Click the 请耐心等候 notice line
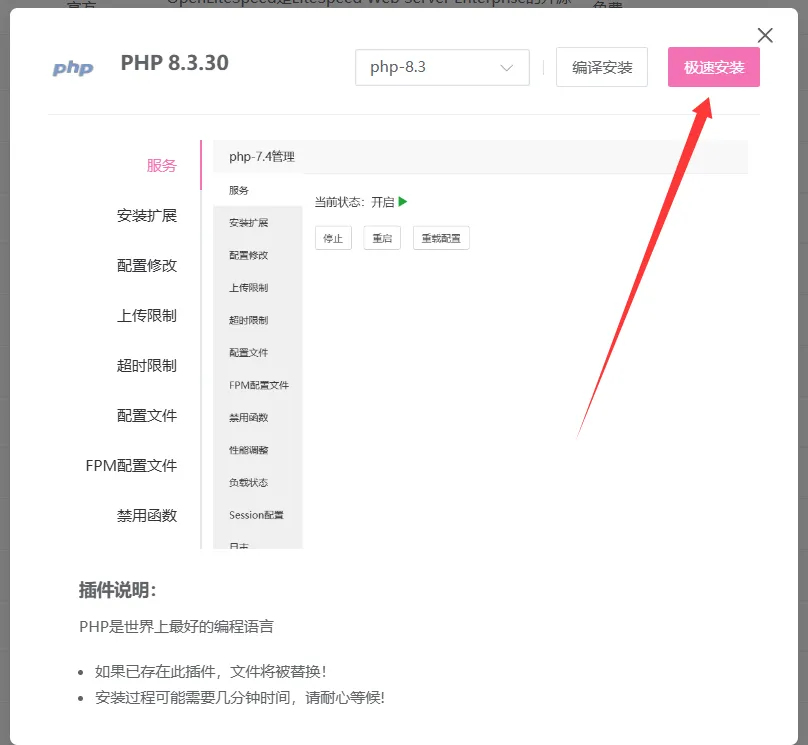This screenshot has height=745, width=808. [x=240, y=698]
